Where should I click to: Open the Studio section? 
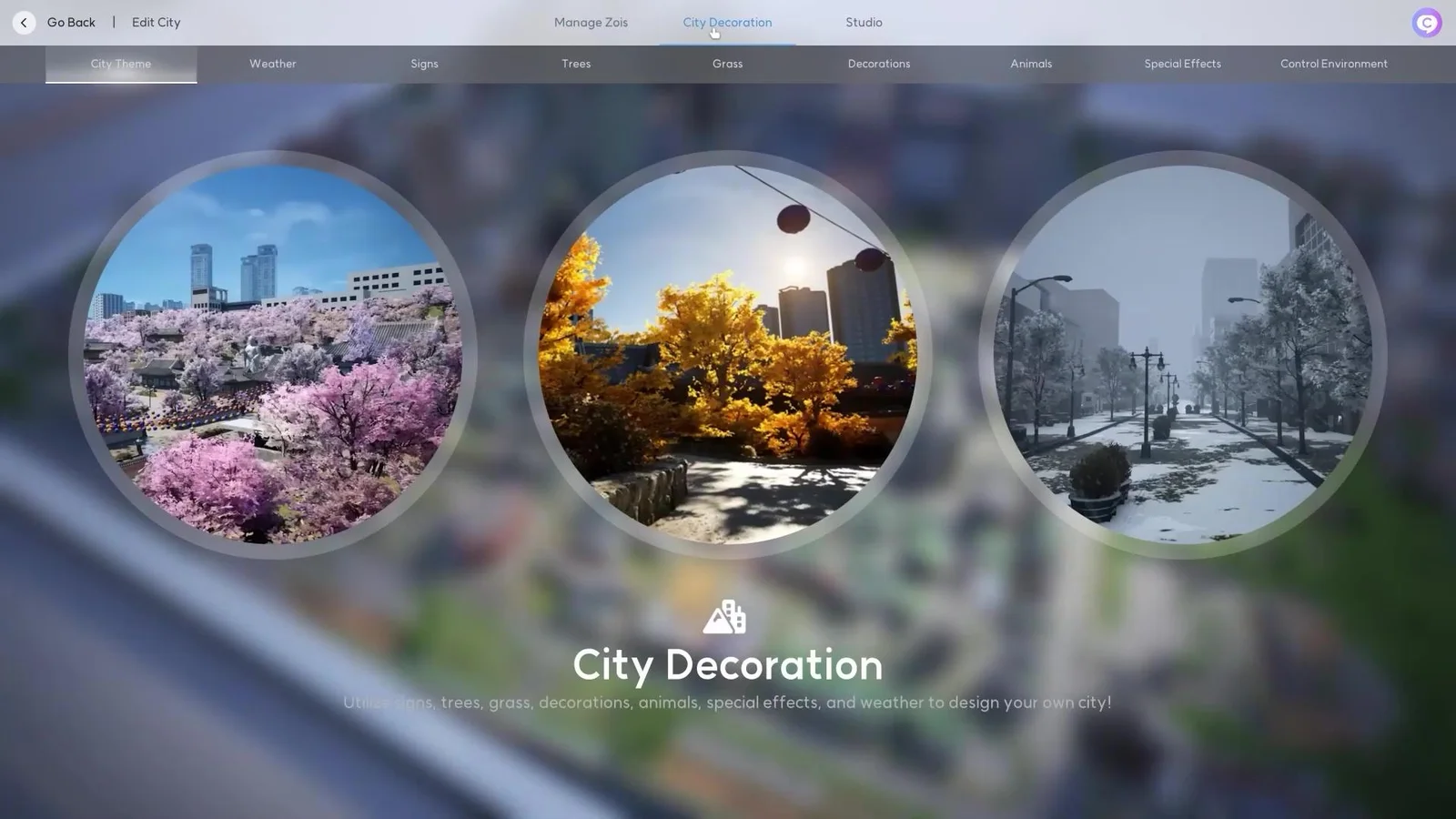863,22
